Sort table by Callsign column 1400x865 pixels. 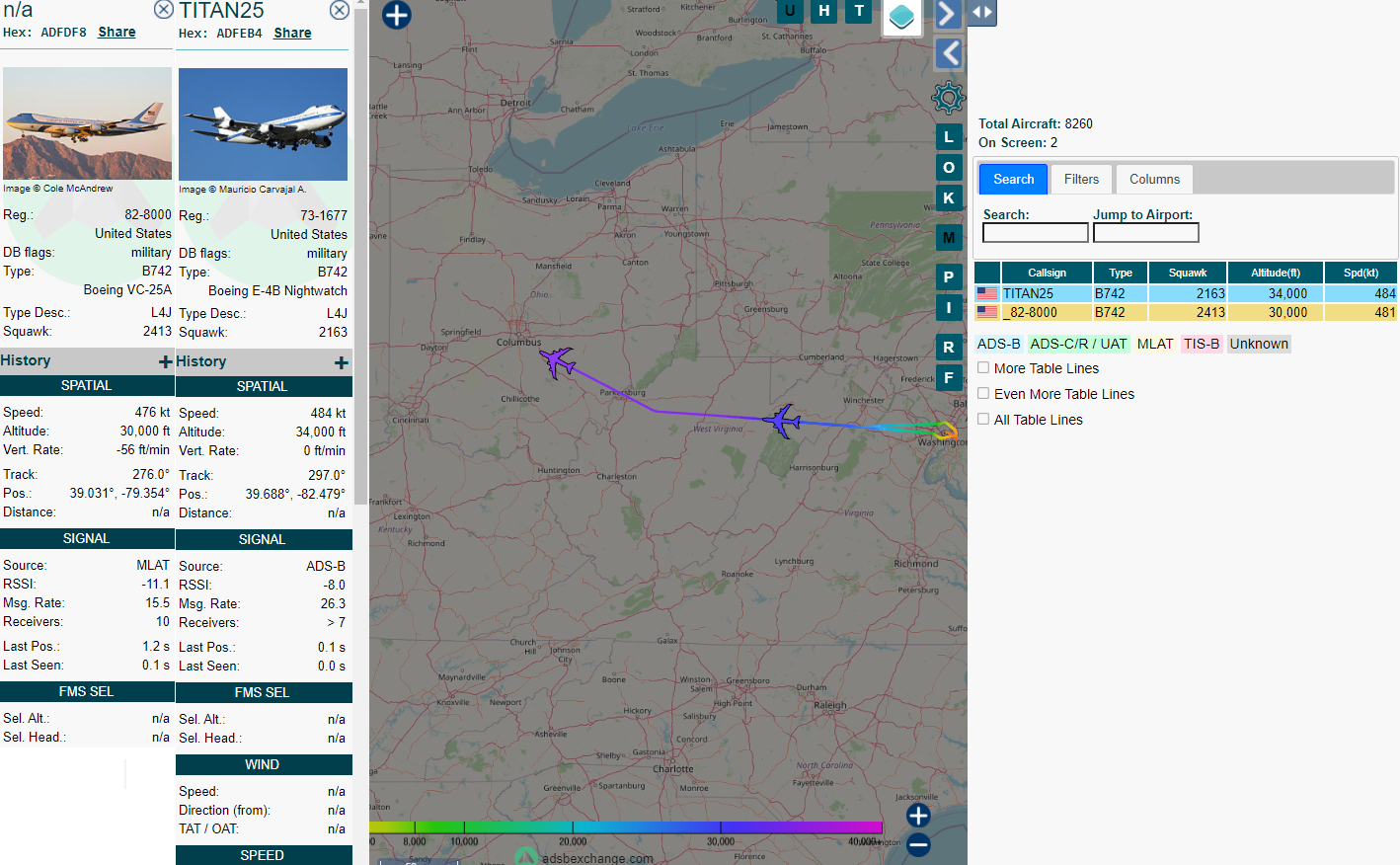1047,273
